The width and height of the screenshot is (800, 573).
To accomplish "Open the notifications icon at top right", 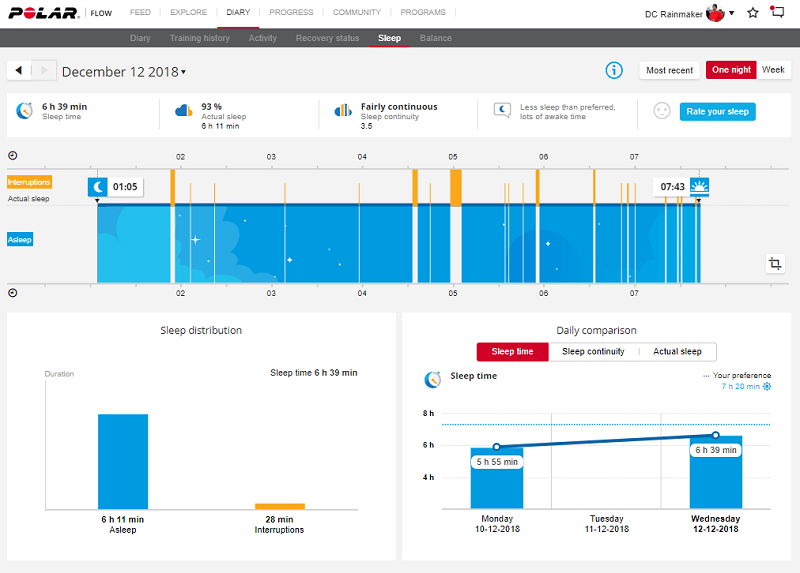I will click(x=778, y=13).
